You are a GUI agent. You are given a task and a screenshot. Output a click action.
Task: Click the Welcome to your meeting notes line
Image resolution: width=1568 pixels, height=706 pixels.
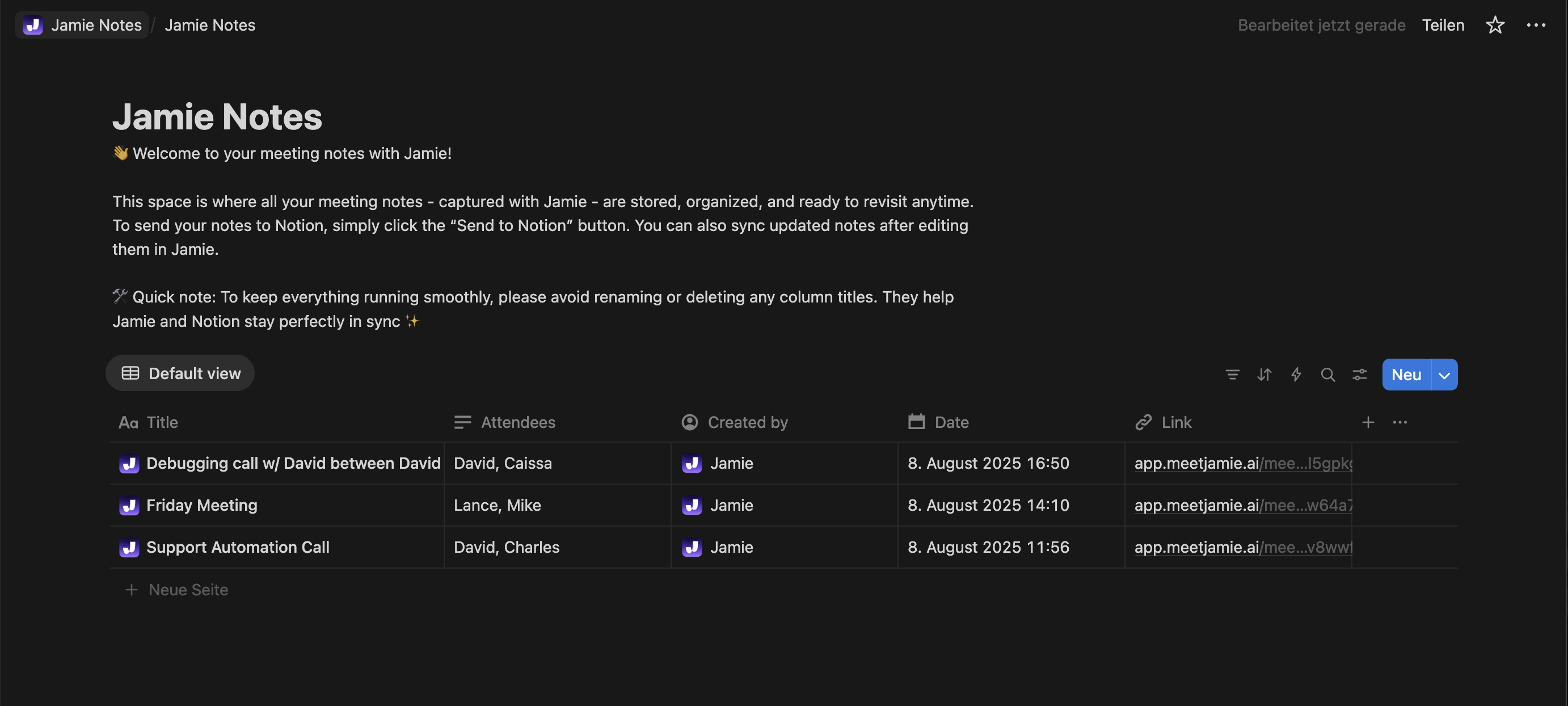click(x=282, y=153)
